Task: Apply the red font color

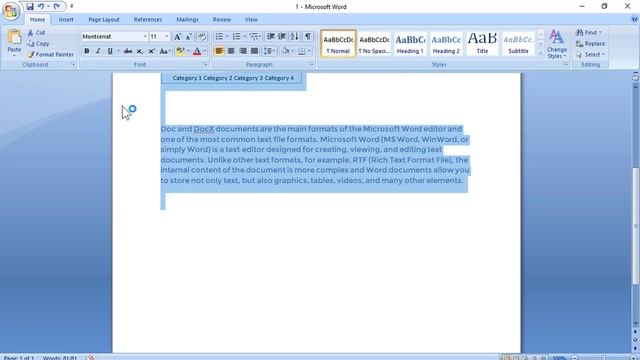Action: [x=197, y=51]
